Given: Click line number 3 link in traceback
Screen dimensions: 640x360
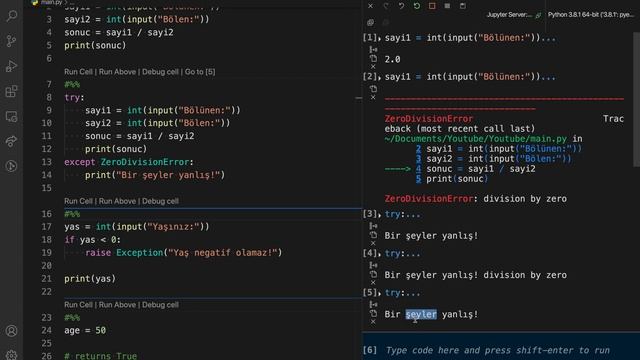Looking at the screenshot, I should (418, 159).
